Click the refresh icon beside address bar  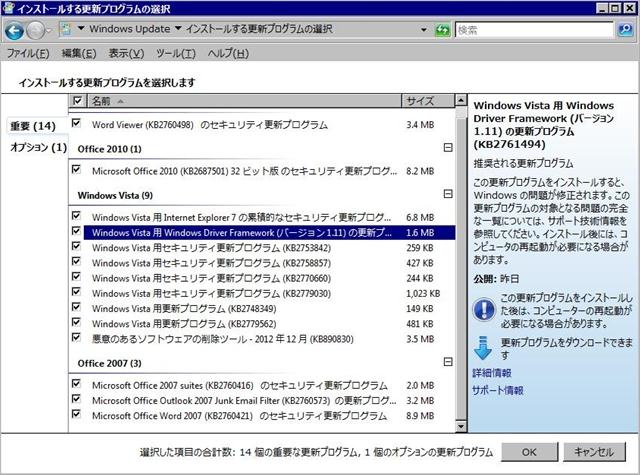tap(442, 30)
